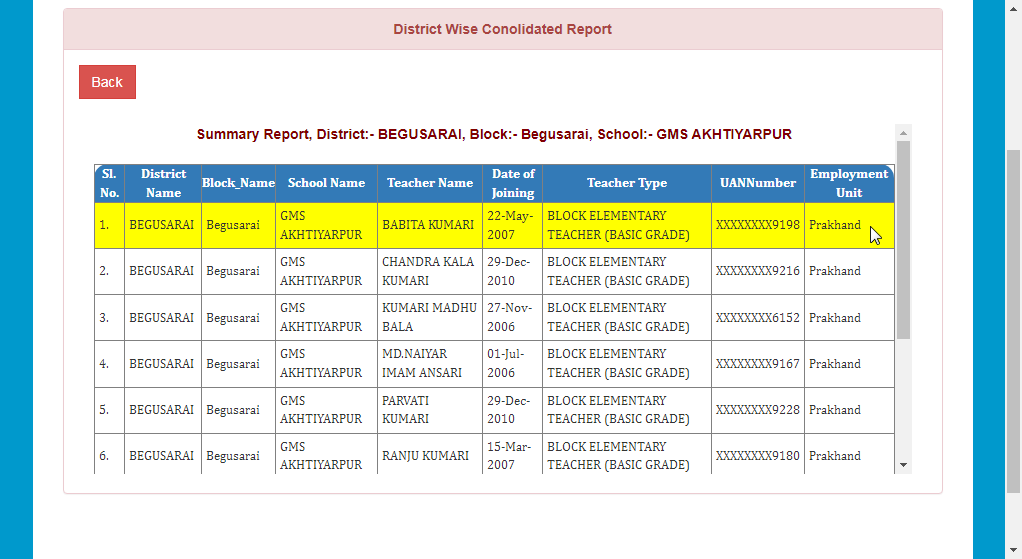Click teacher type cell in Babita Kumari row
1022x559 pixels.
[x=627, y=225]
